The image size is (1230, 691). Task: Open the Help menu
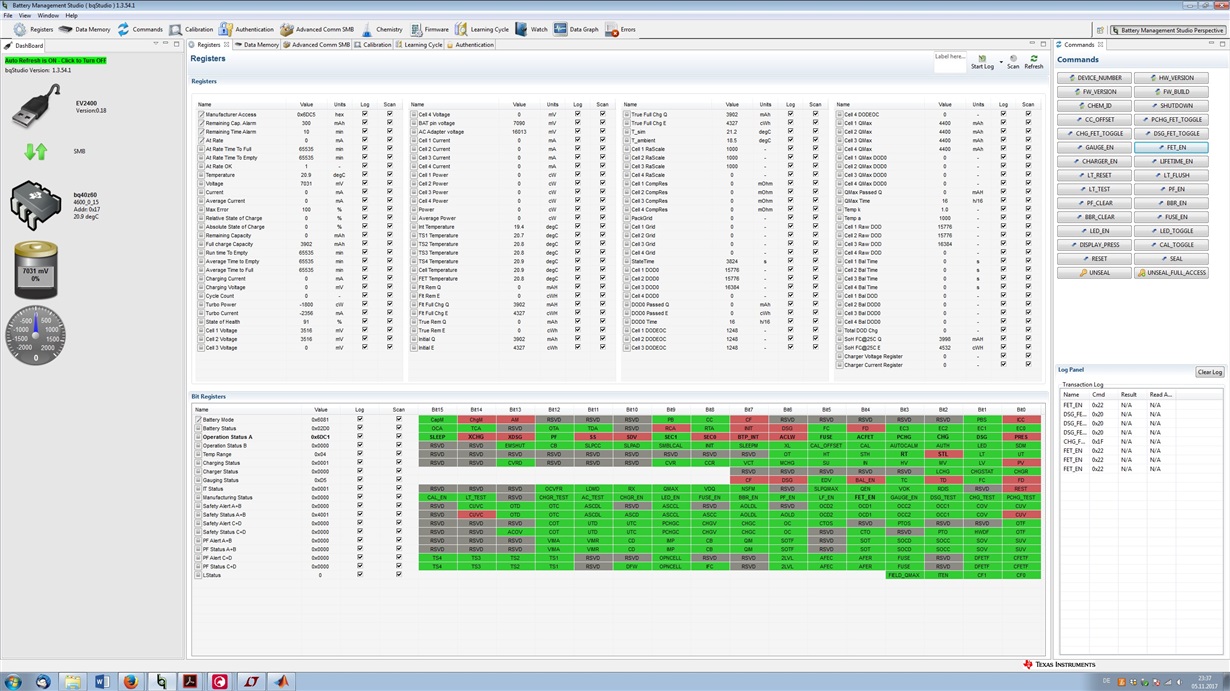click(x=72, y=16)
